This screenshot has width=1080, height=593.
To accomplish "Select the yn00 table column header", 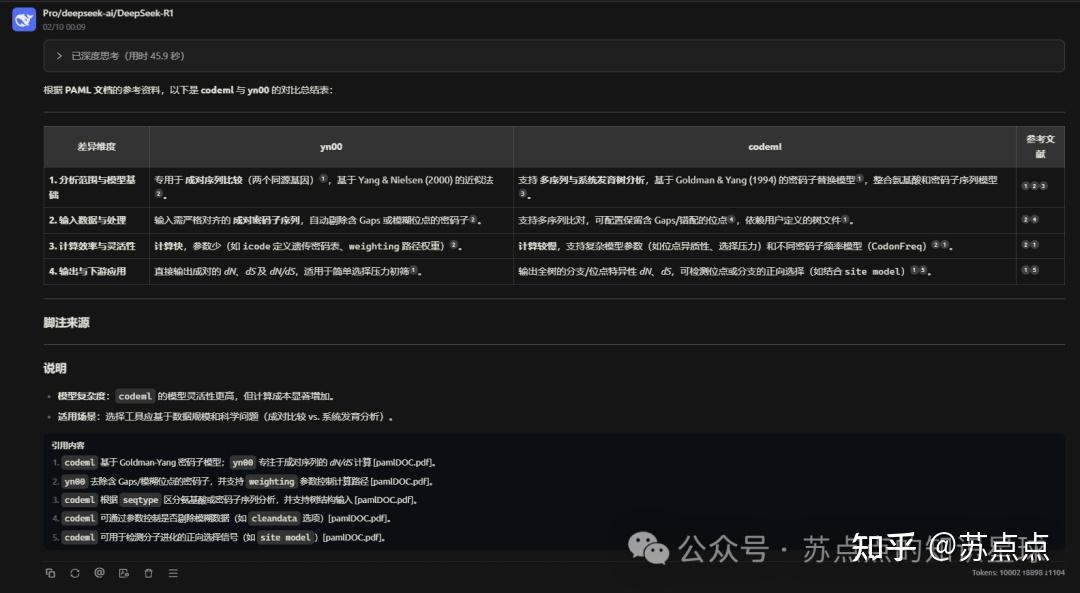I will pyautogui.click(x=330, y=146).
